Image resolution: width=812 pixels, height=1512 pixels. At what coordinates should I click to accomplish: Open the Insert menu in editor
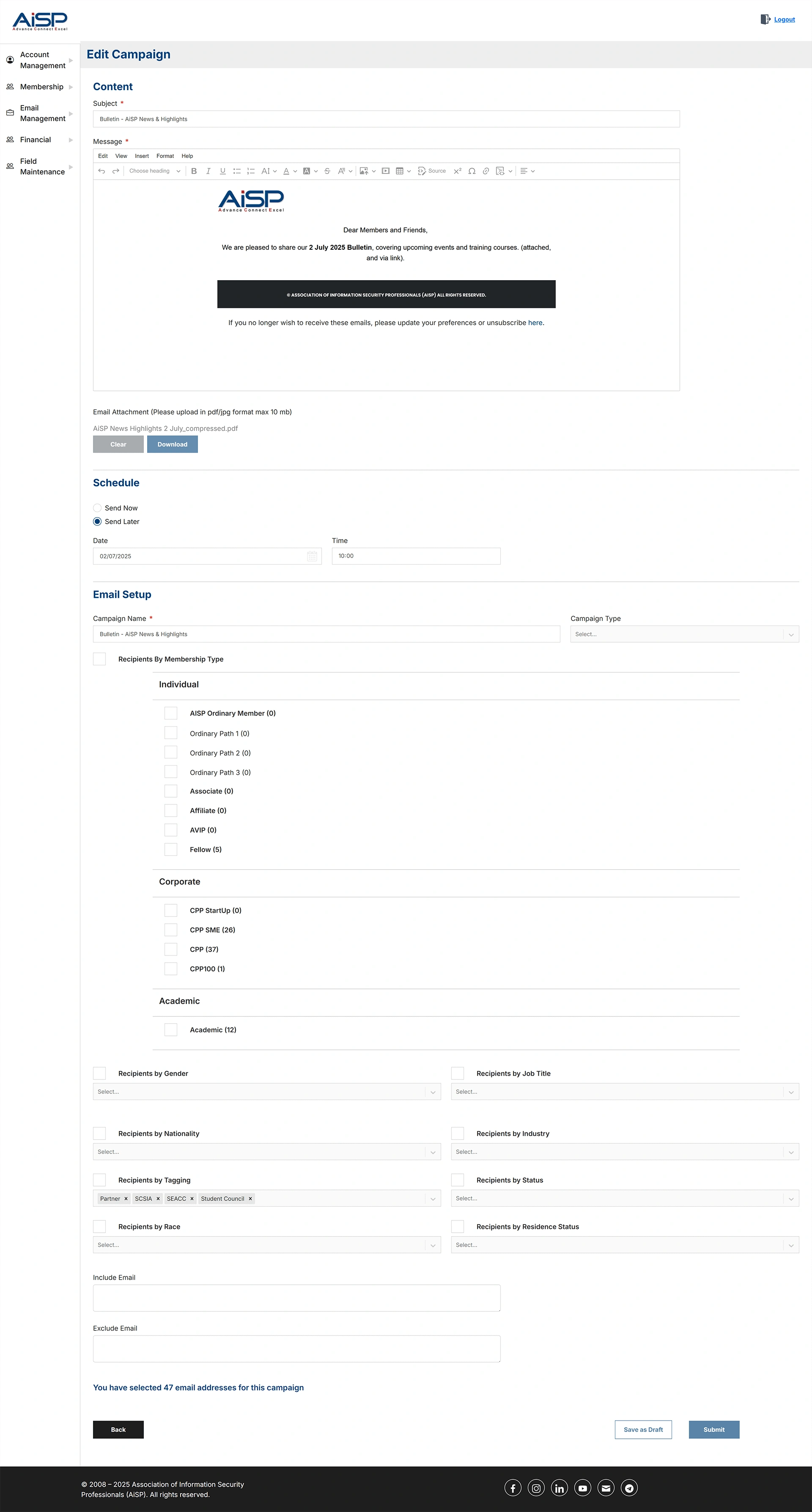141,156
